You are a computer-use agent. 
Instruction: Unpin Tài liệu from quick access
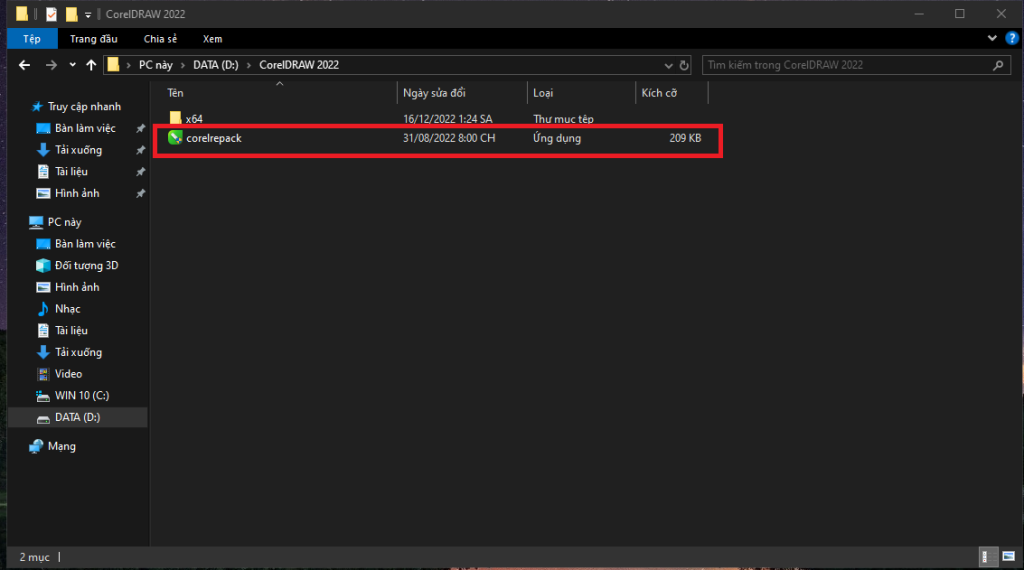[x=140, y=172]
